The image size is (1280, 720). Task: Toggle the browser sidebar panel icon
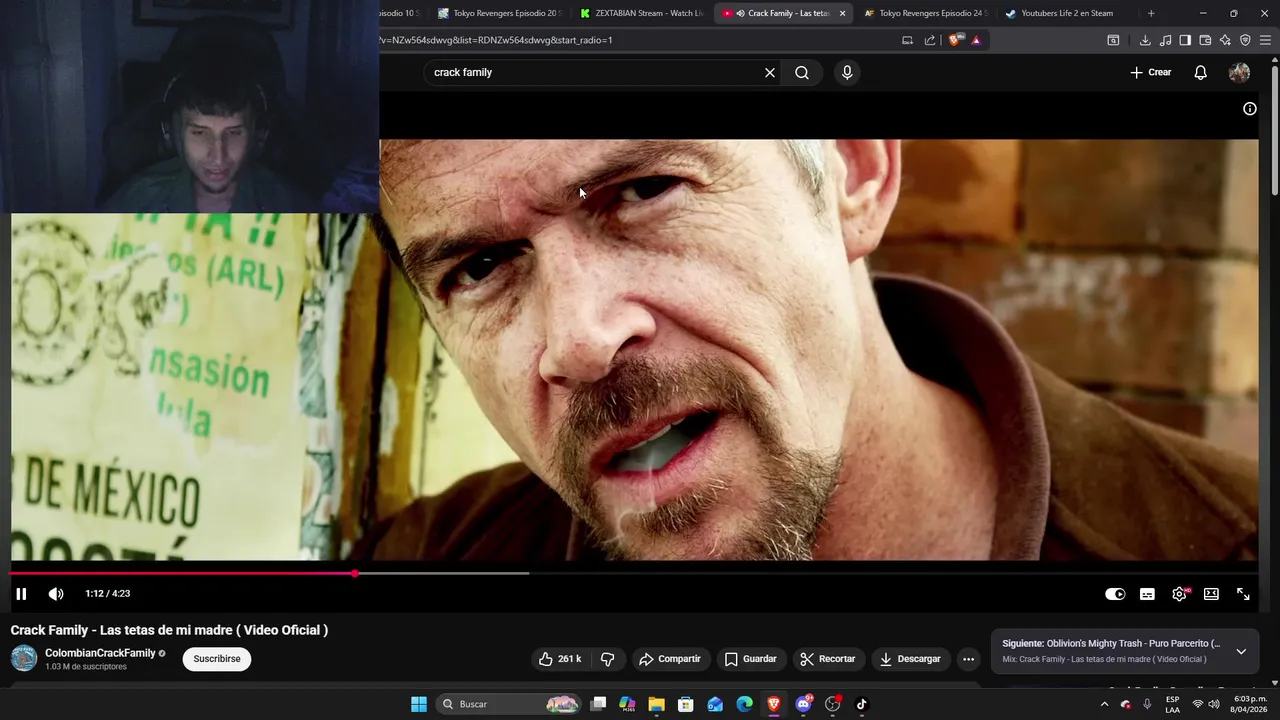click(x=1185, y=40)
